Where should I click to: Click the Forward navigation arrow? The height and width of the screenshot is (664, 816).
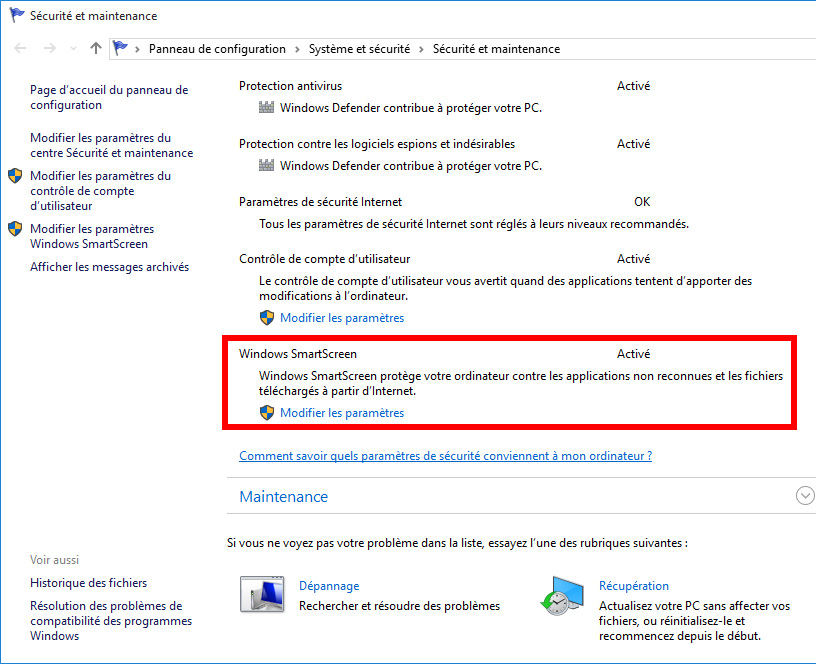tap(50, 48)
